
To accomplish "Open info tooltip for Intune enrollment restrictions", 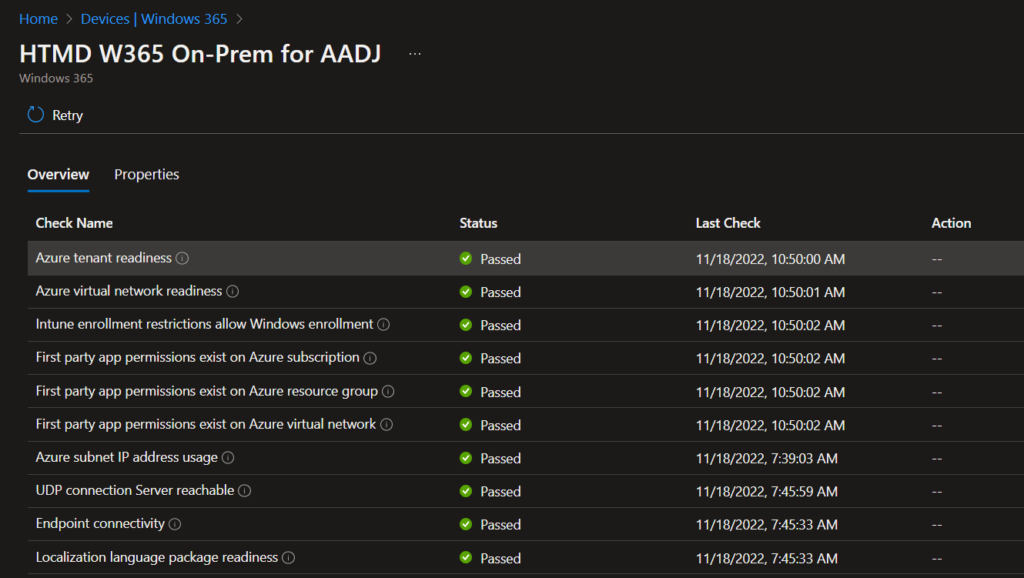I will [383, 324].
